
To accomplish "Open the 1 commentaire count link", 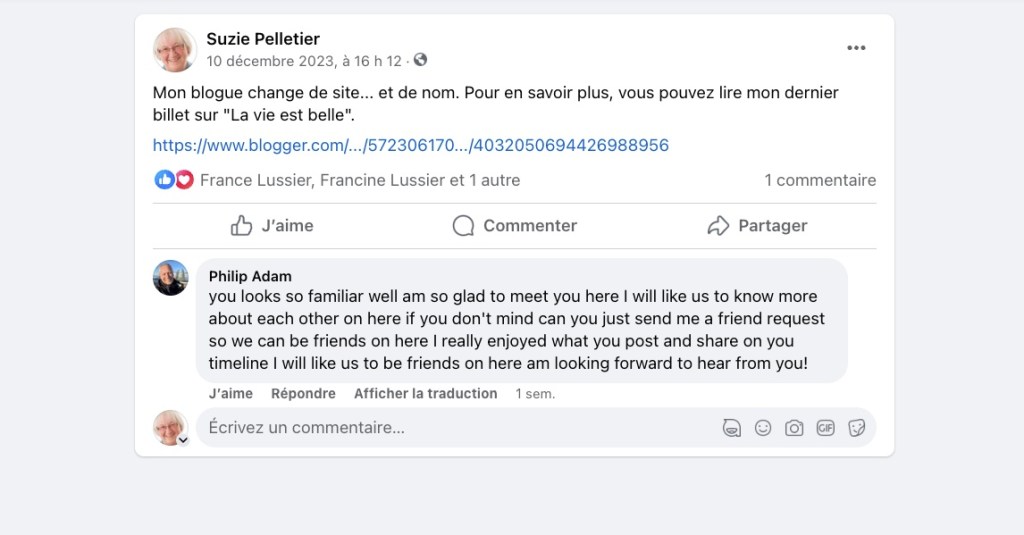I will tap(820, 180).
